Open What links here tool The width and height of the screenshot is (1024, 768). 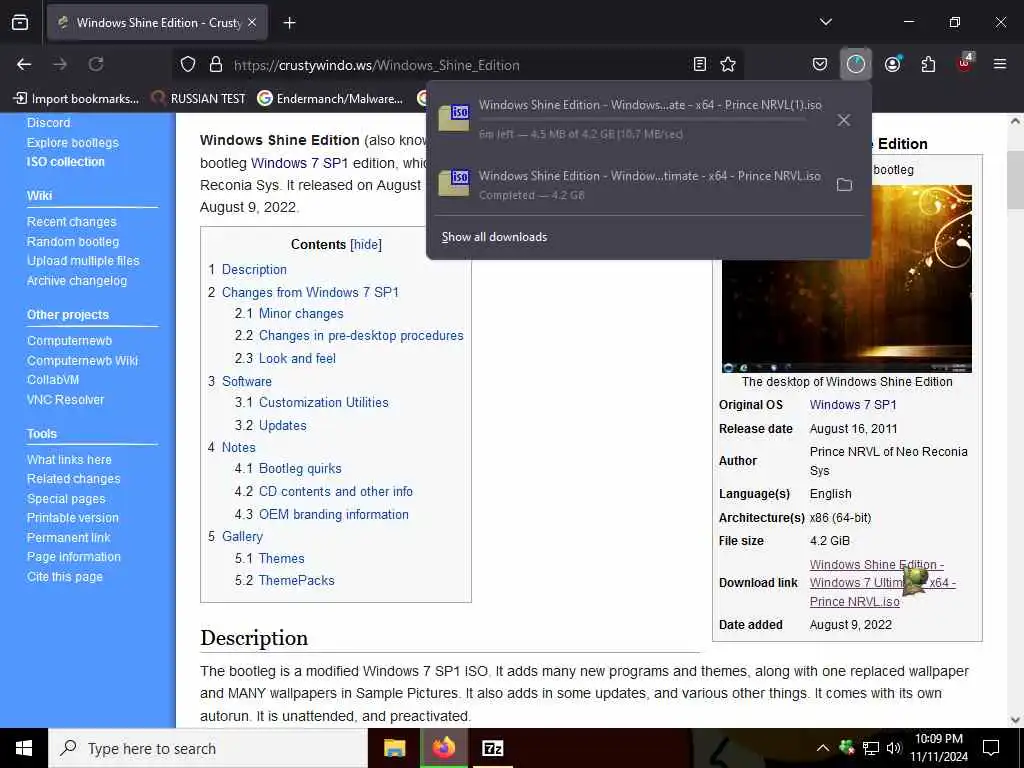click(x=69, y=460)
